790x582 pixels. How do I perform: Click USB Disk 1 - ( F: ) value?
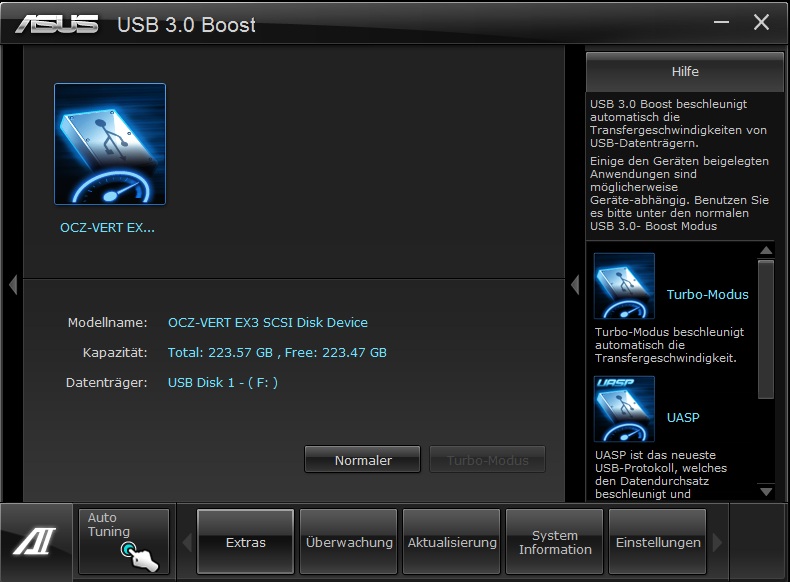coord(223,382)
